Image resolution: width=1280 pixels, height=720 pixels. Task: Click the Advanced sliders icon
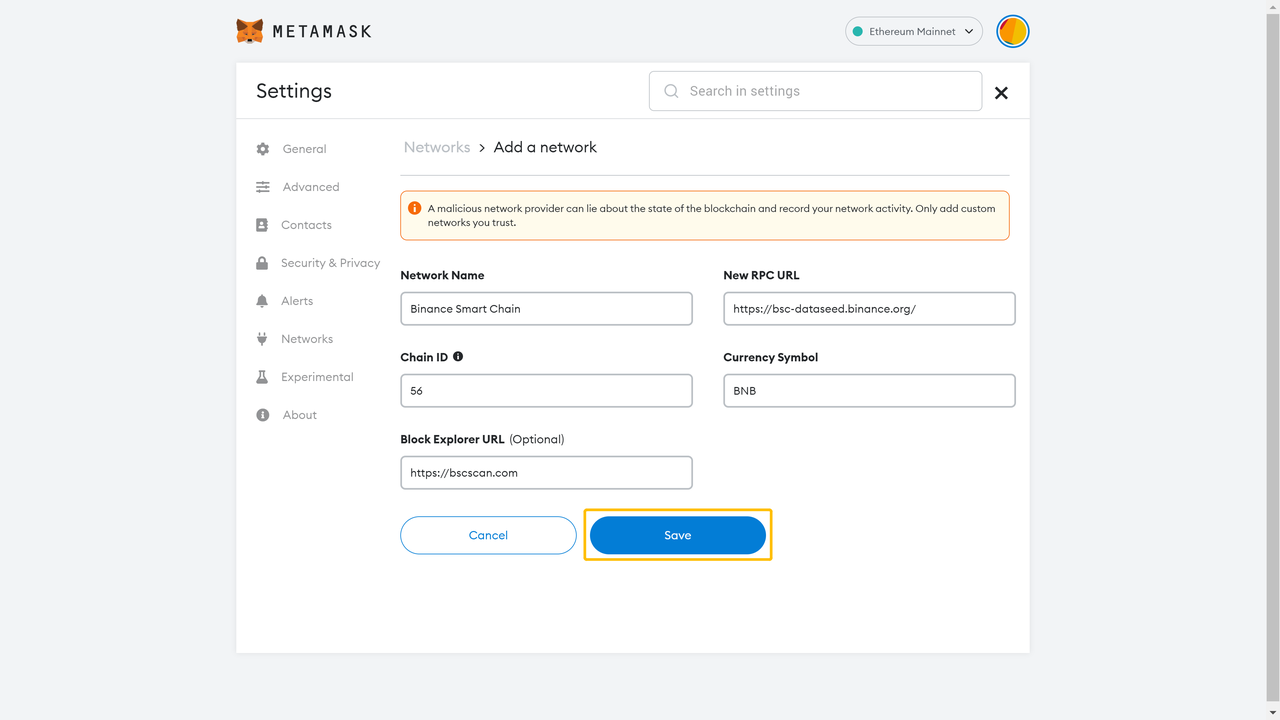point(262,187)
